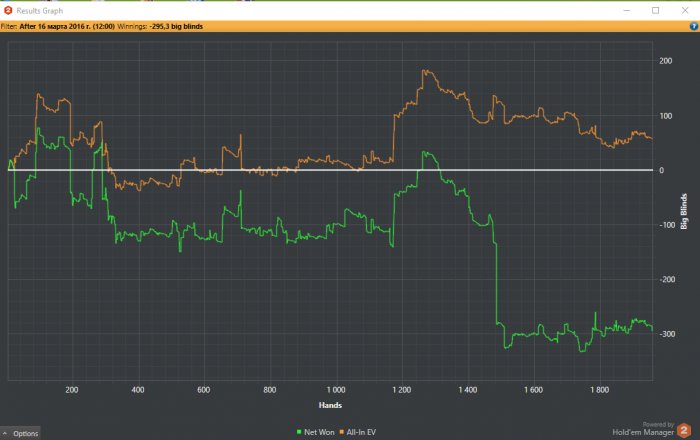This screenshot has width=700, height=440.
Task: Click the 400 hands x-axis label
Action: point(138,390)
